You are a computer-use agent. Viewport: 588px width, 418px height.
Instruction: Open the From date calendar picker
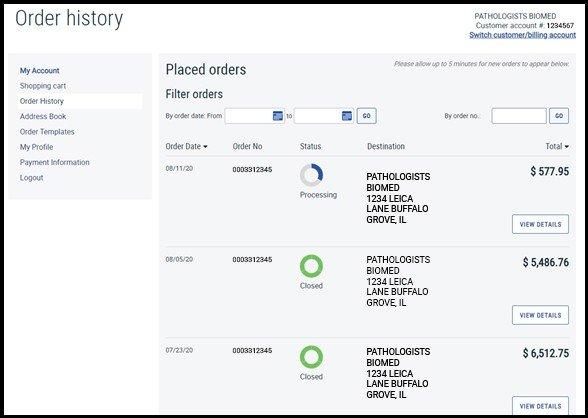(x=278, y=116)
